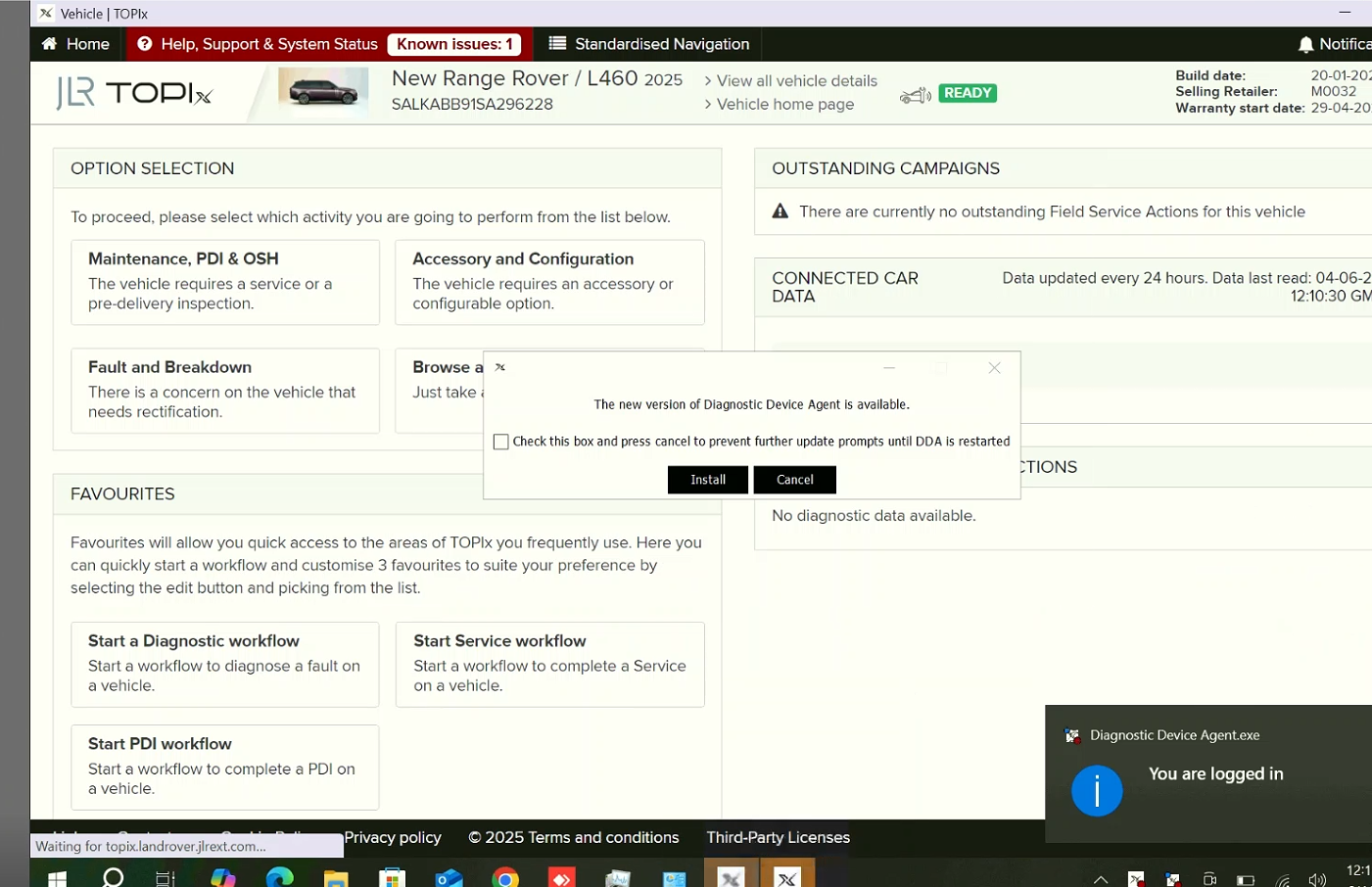
Task: Close the DDA update dialog
Action: coord(994,368)
